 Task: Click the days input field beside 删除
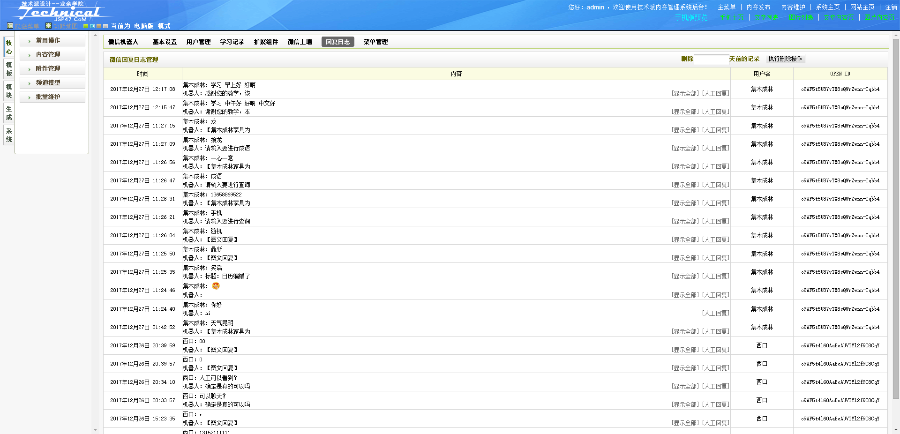(x=710, y=59)
